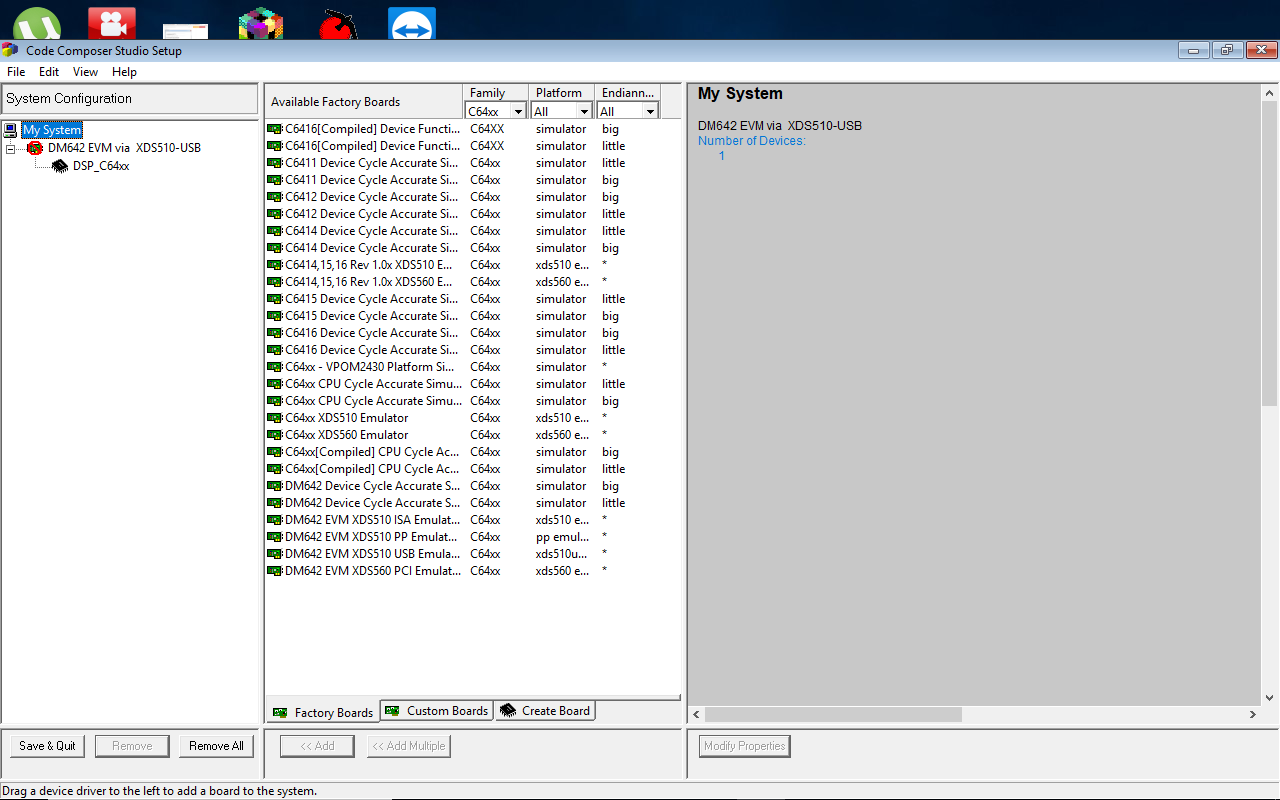The width and height of the screenshot is (1280, 800).
Task: Collapse the DM642 EVM via XDS510-USB tree node
Action: (x=11, y=148)
